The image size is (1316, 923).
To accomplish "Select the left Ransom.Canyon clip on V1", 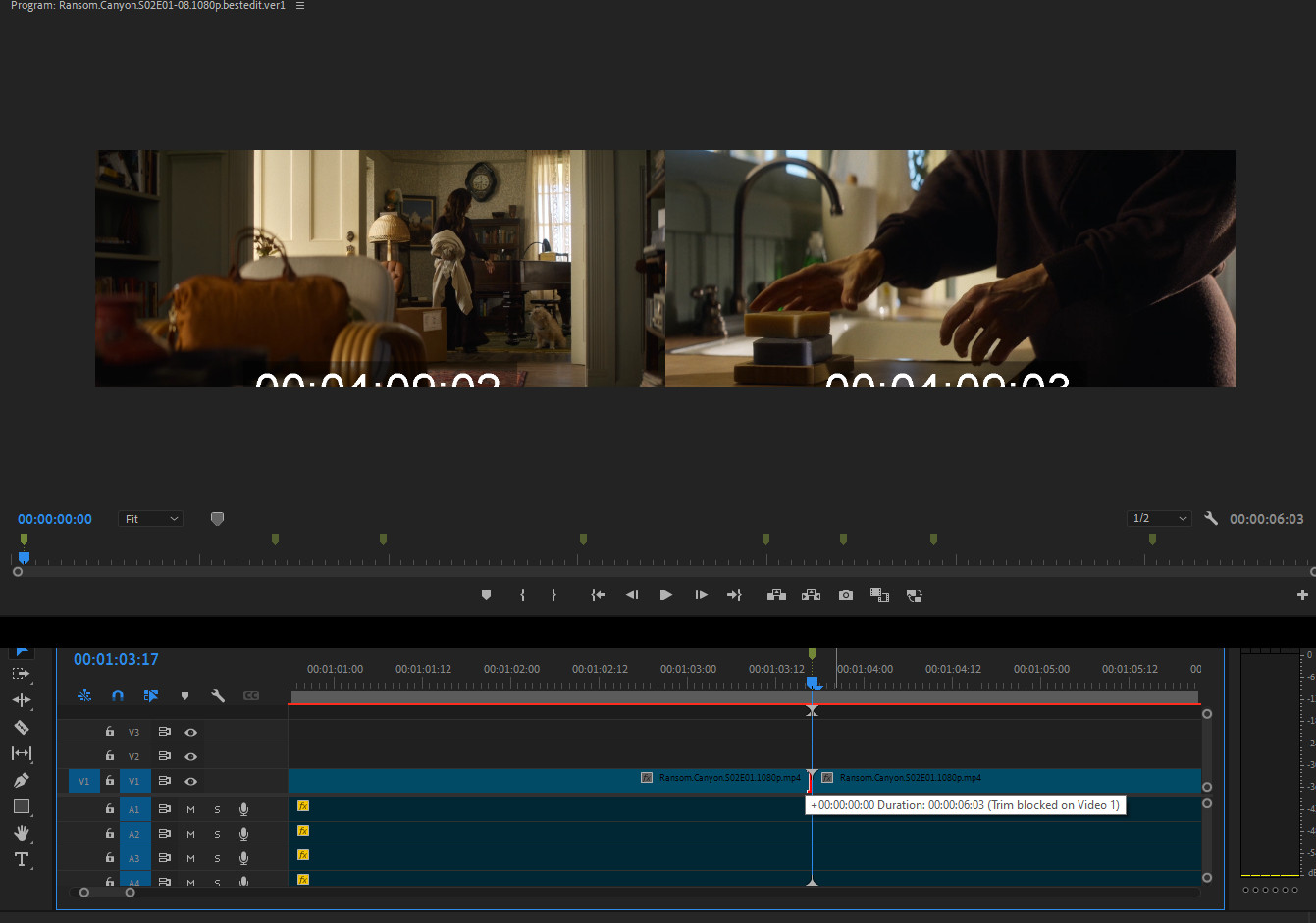I will point(550,781).
